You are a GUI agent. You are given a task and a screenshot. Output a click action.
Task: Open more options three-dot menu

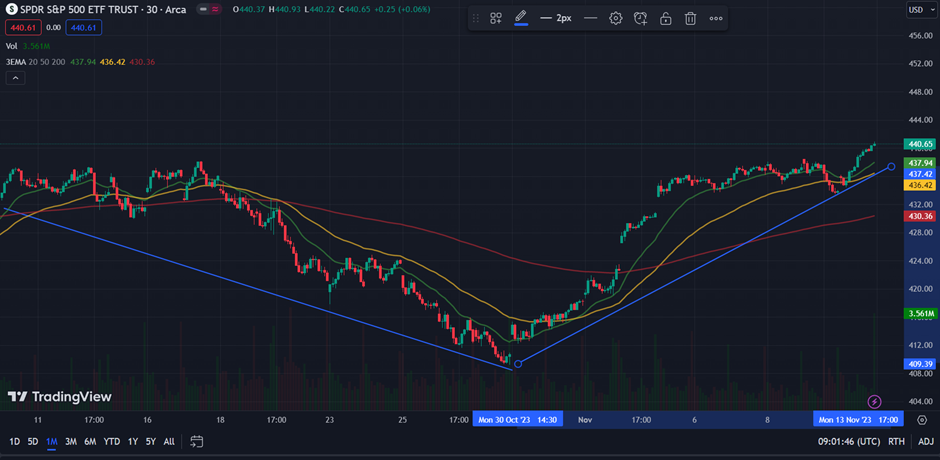pyautogui.click(x=716, y=18)
